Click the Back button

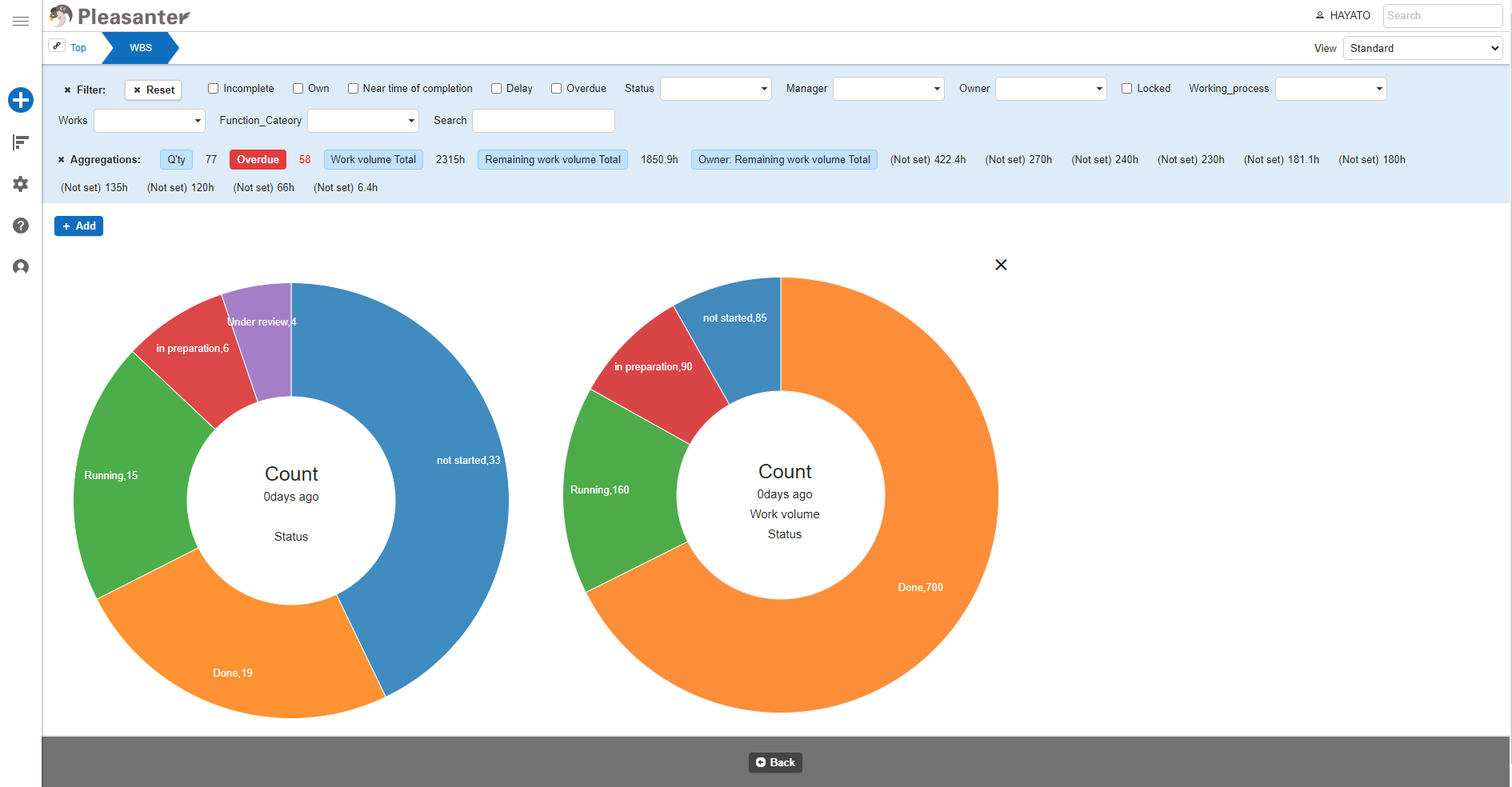[775, 763]
